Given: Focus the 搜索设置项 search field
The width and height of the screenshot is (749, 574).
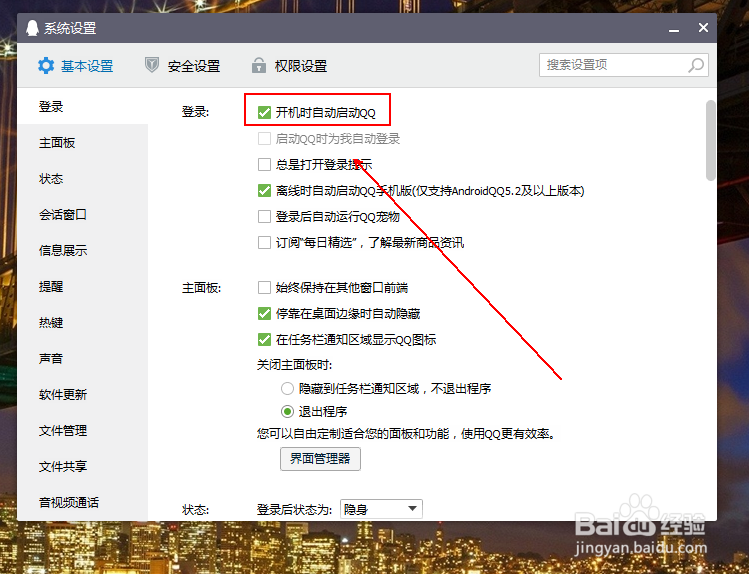Looking at the screenshot, I should click(x=624, y=65).
